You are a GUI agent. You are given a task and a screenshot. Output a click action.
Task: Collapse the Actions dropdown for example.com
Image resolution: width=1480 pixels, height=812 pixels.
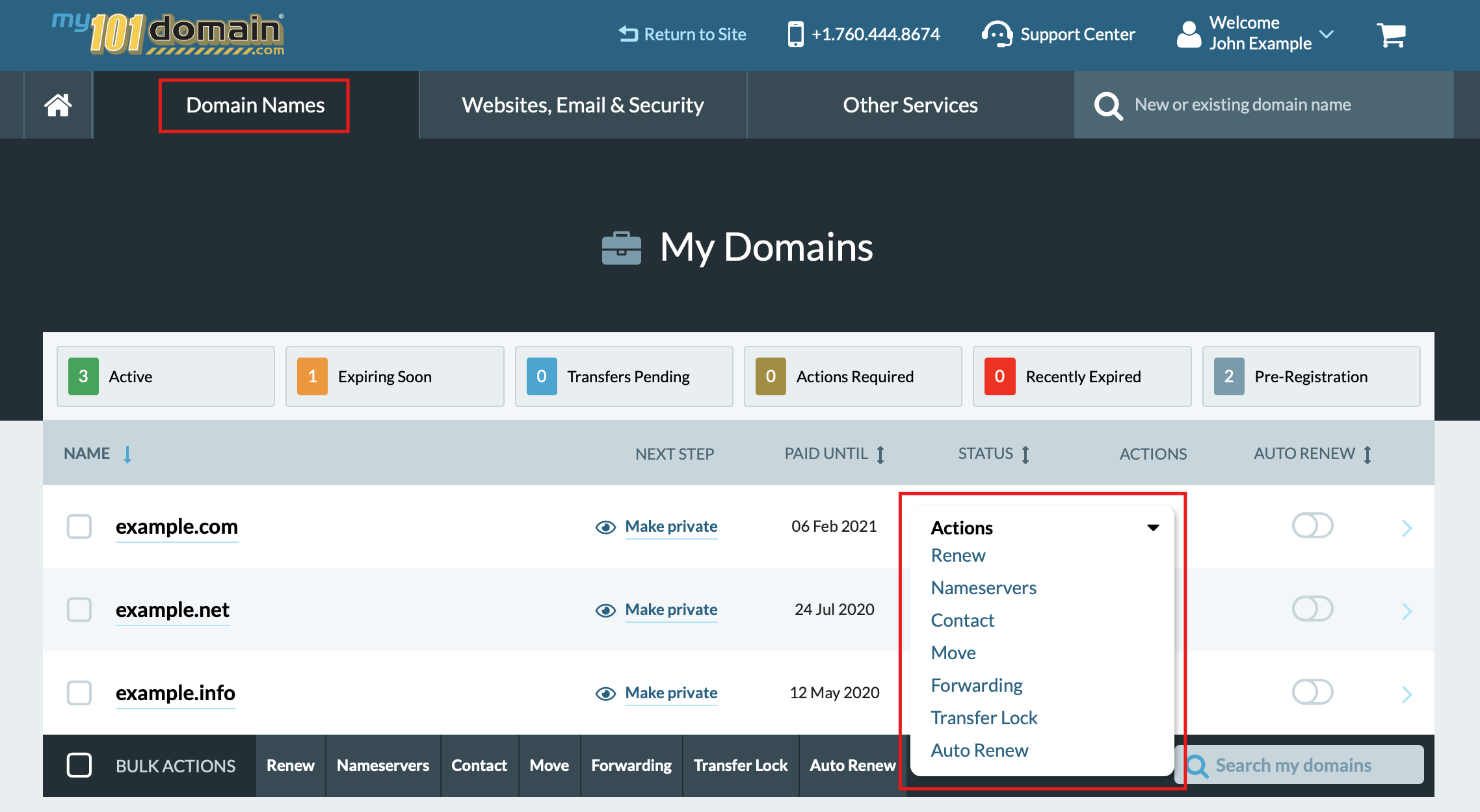coord(1152,527)
